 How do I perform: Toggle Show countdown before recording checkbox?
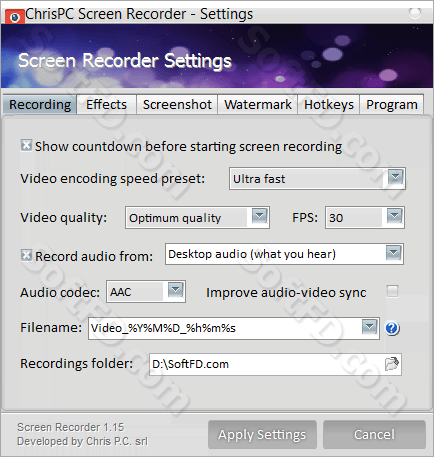[26, 145]
